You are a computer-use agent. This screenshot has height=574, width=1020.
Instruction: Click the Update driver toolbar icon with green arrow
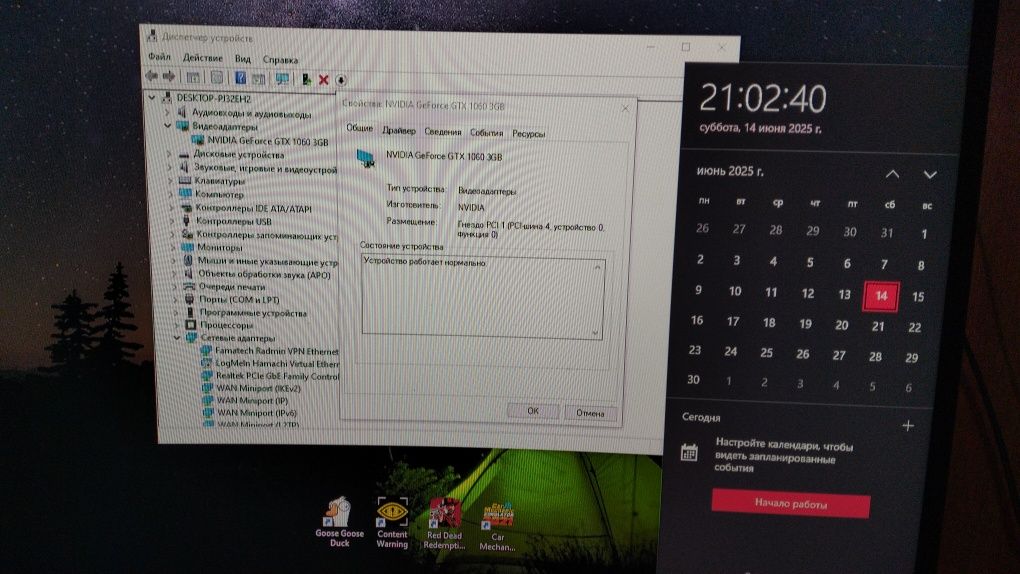click(x=306, y=79)
